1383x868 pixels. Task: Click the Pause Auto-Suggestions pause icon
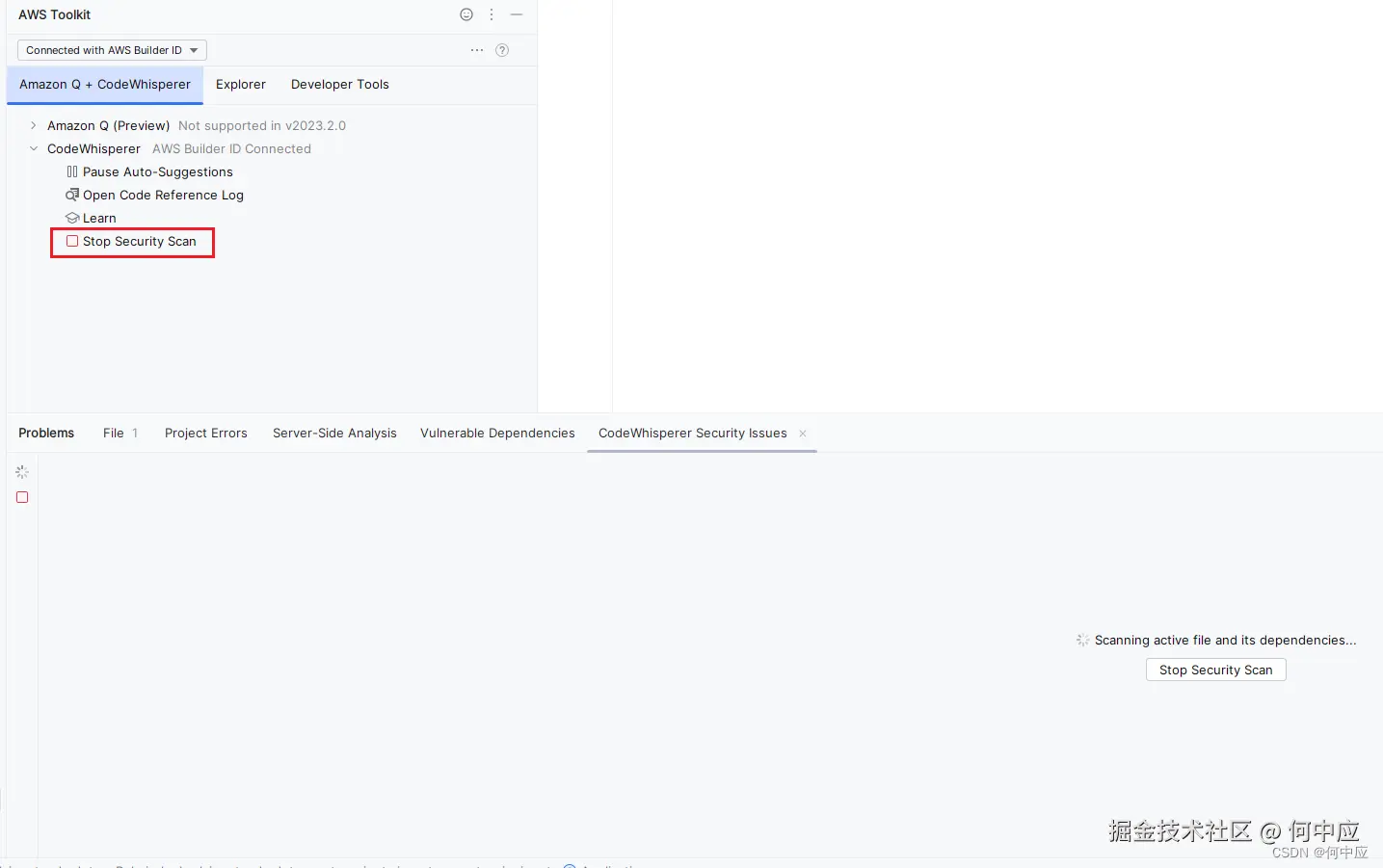72,171
